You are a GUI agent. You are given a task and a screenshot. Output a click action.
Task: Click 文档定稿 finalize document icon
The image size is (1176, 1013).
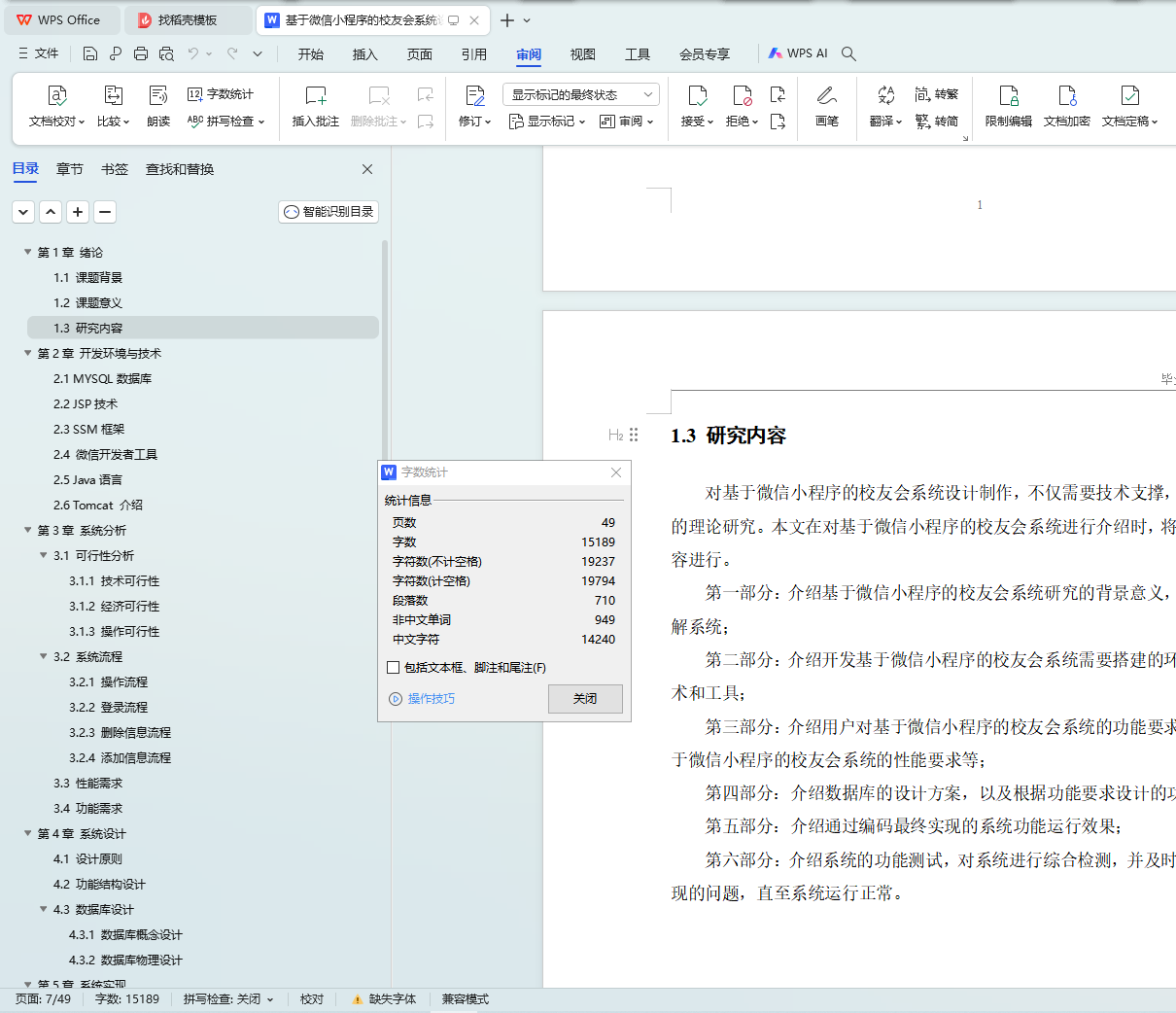click(x=1129, y=95)
